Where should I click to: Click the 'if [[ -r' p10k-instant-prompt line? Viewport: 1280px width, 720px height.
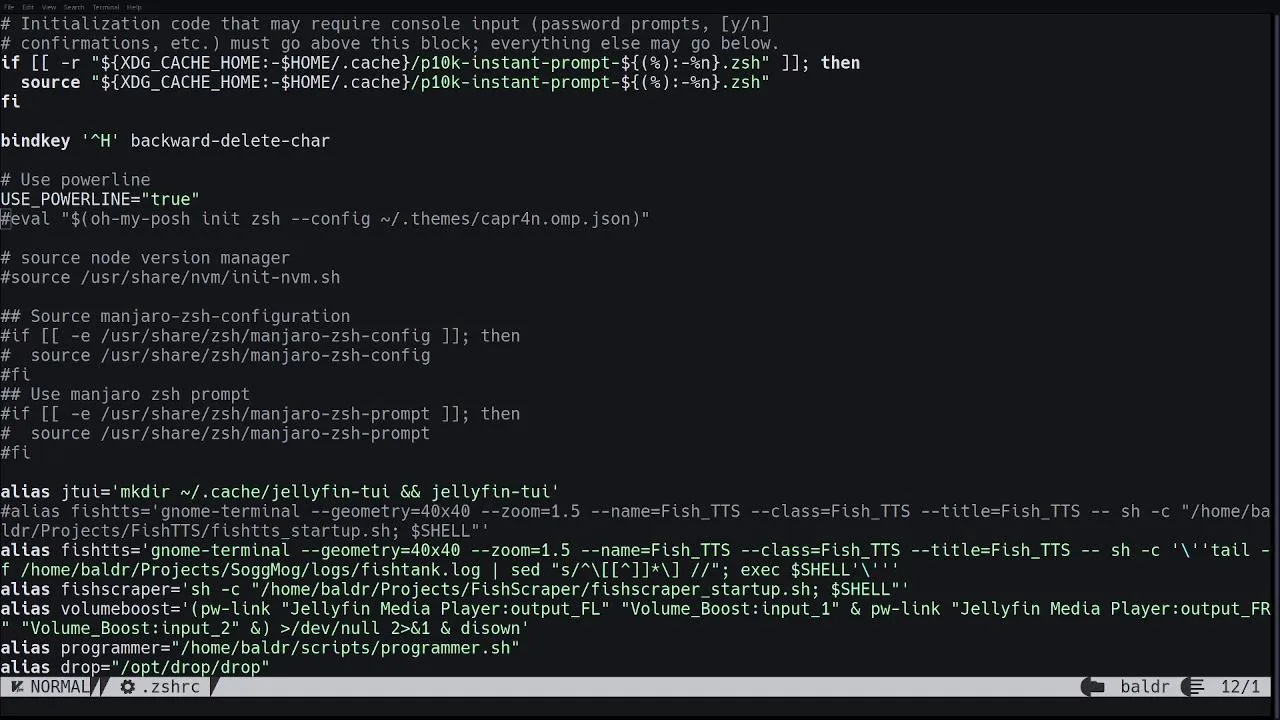[x=430, y=63]
